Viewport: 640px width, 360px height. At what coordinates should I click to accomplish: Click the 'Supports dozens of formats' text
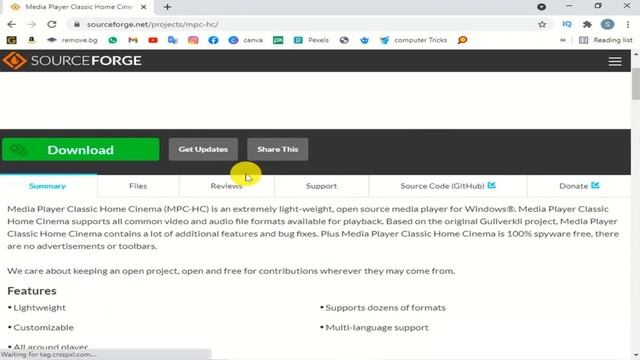click(x=385, y=308)
